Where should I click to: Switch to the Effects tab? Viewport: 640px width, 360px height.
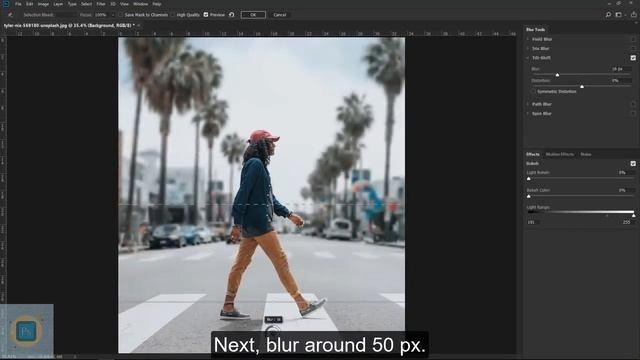click(533, 154)
